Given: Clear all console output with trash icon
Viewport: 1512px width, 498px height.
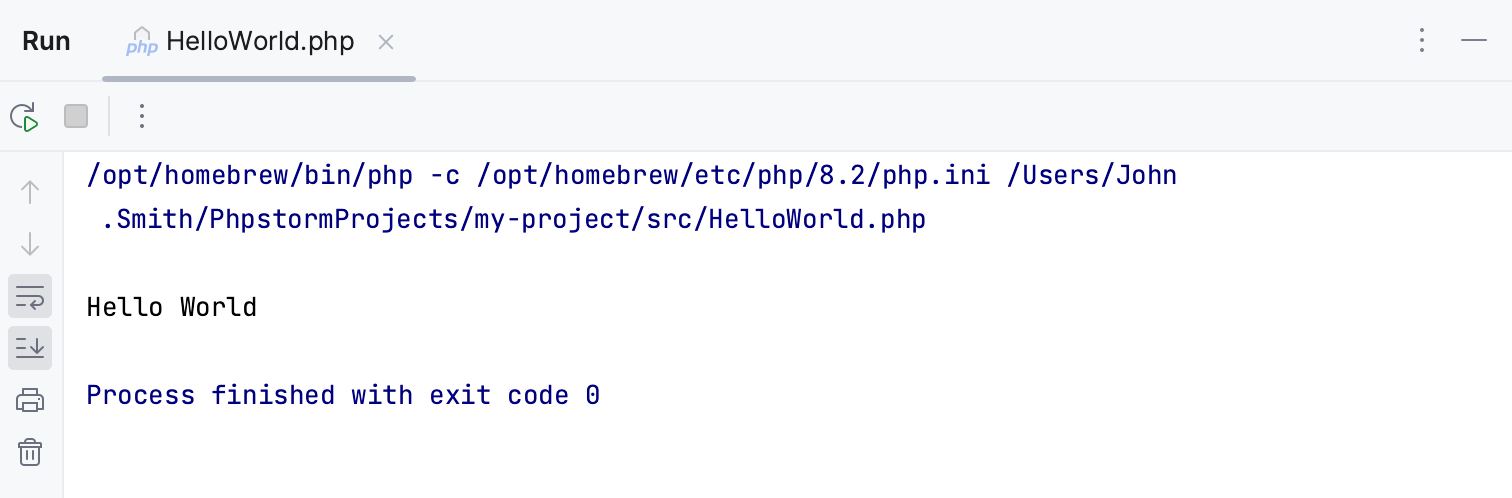Looking at the screenshot, I should click(30, 452).
